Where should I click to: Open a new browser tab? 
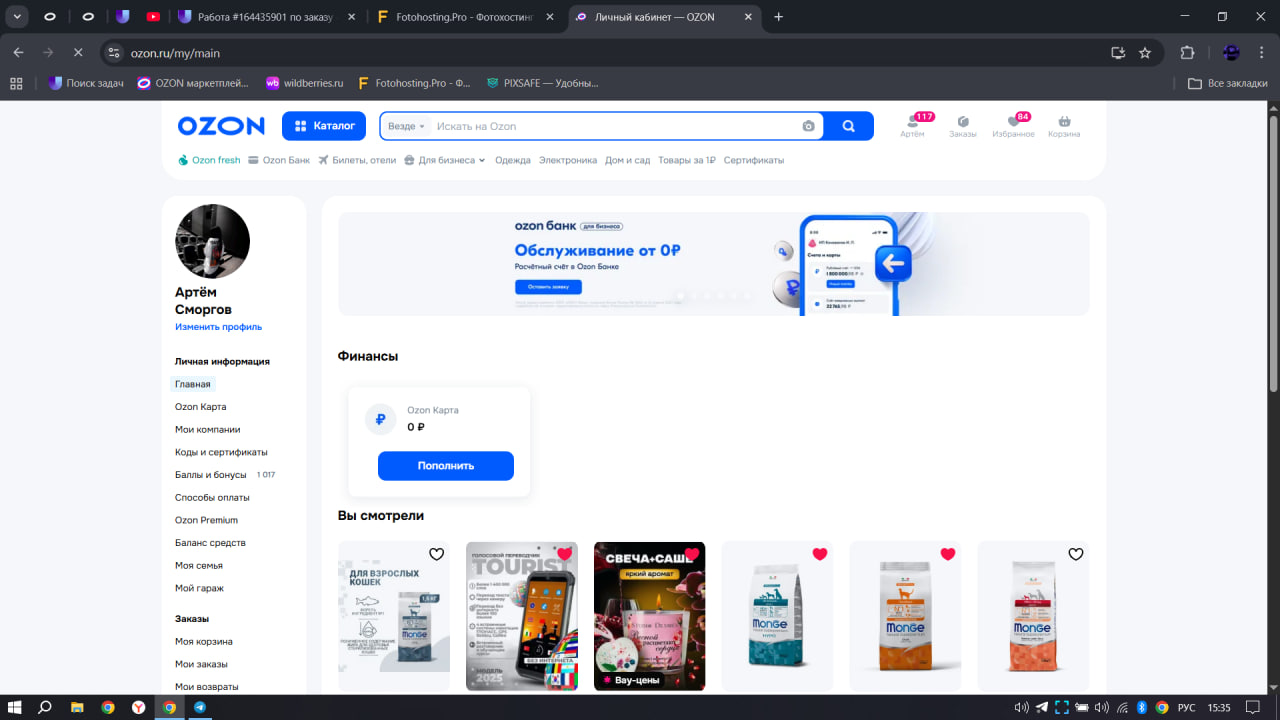(x=779, y=17)
